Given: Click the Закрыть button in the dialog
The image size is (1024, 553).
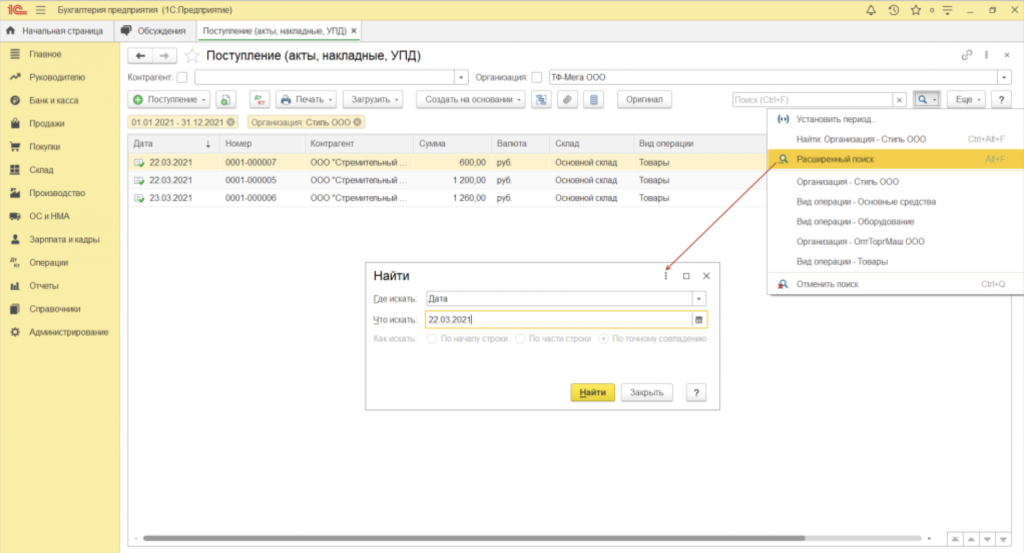Looking at the screenshot, I should pyautogui.click(x=647, y=393).
